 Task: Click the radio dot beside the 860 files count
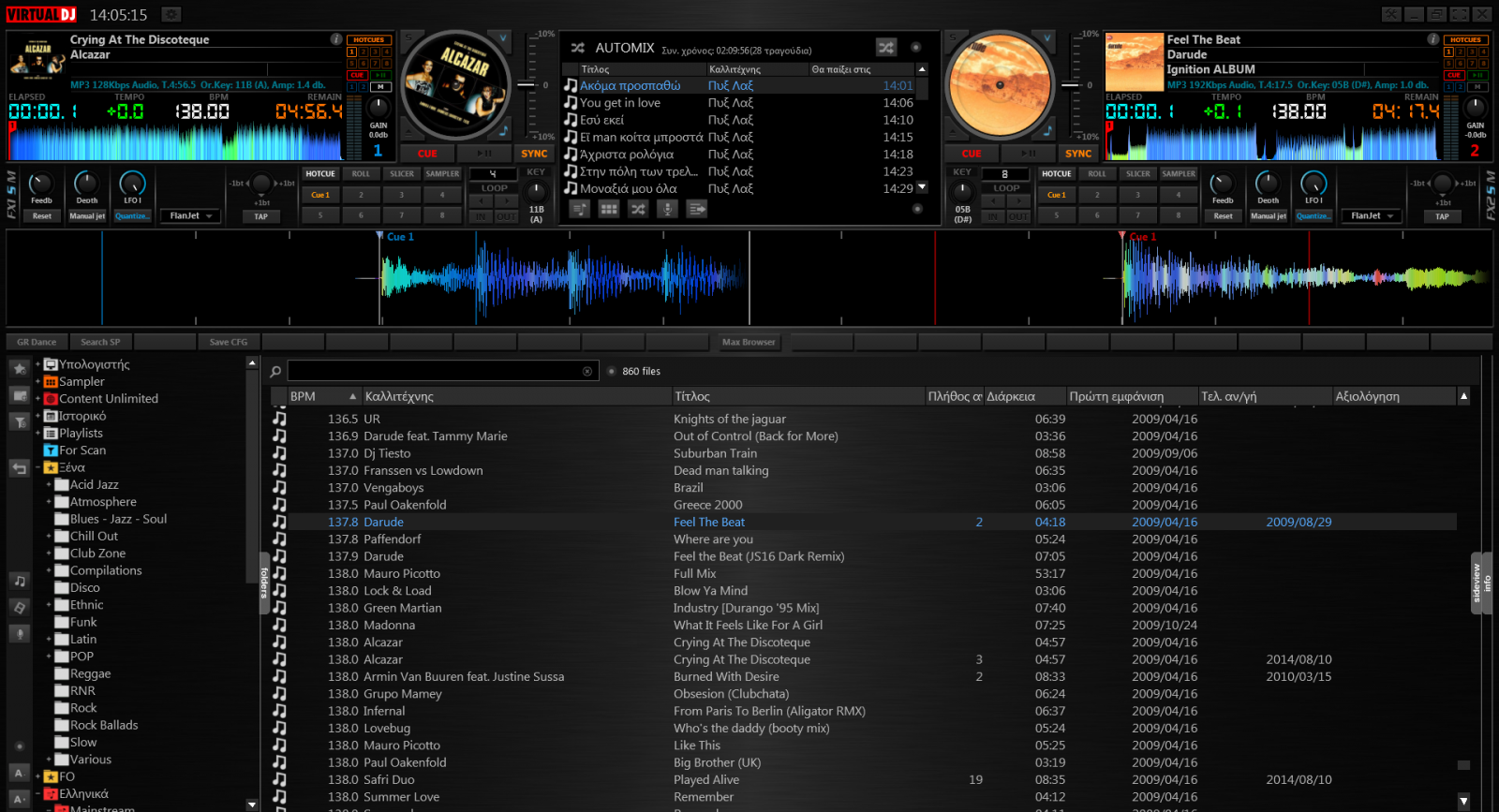[611, 372]
